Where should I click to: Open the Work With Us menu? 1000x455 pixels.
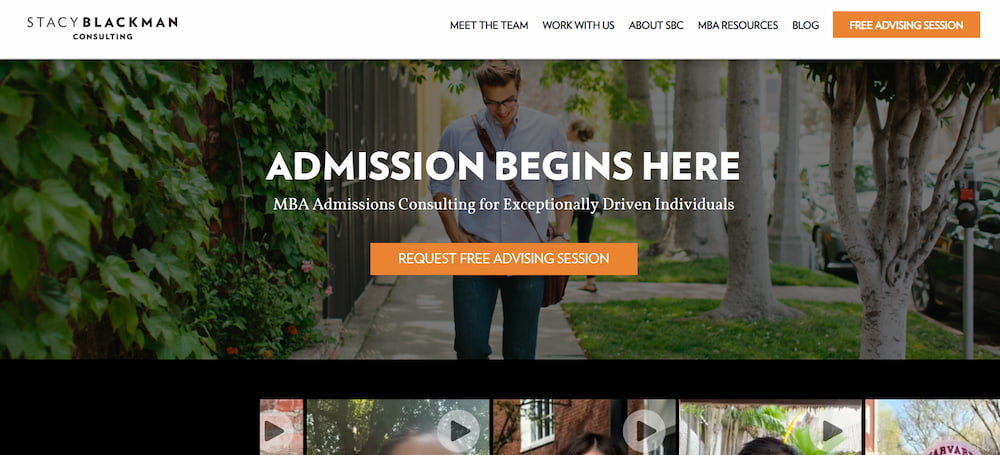pyautogui.click(x=578, y=26)
